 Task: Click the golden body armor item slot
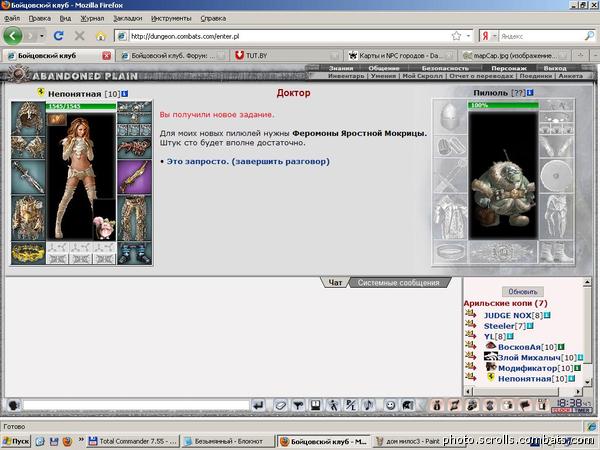point(28,217)
